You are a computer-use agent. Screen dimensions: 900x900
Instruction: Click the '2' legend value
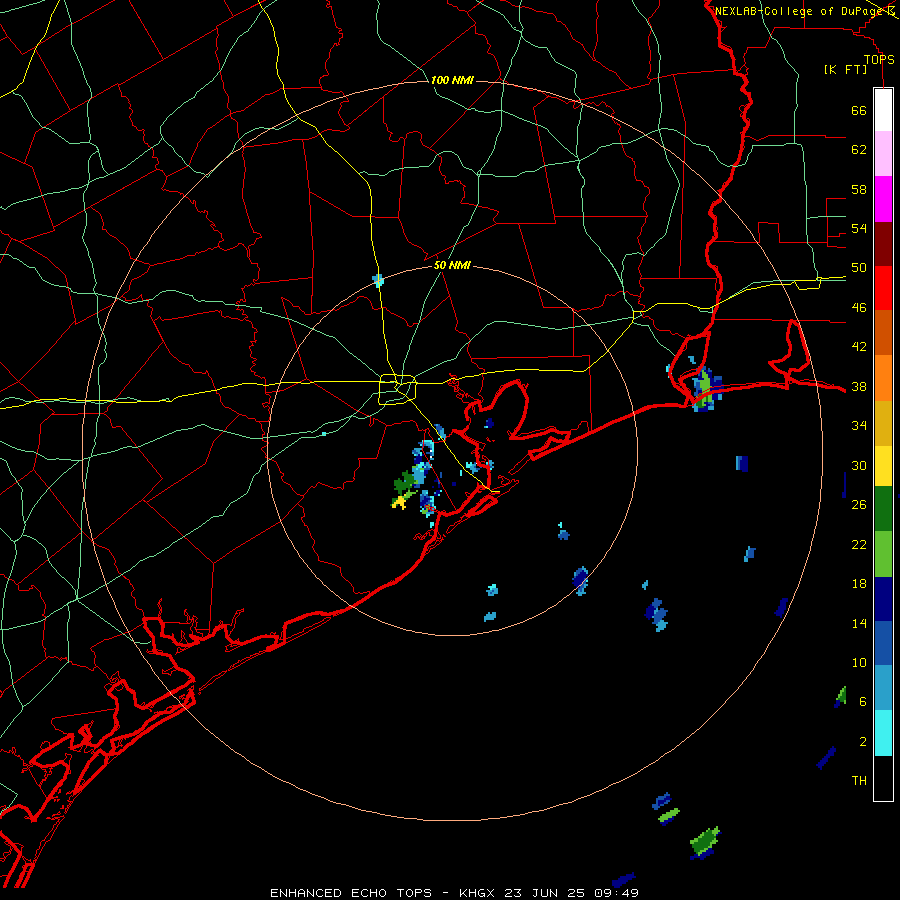pos(862,742)
